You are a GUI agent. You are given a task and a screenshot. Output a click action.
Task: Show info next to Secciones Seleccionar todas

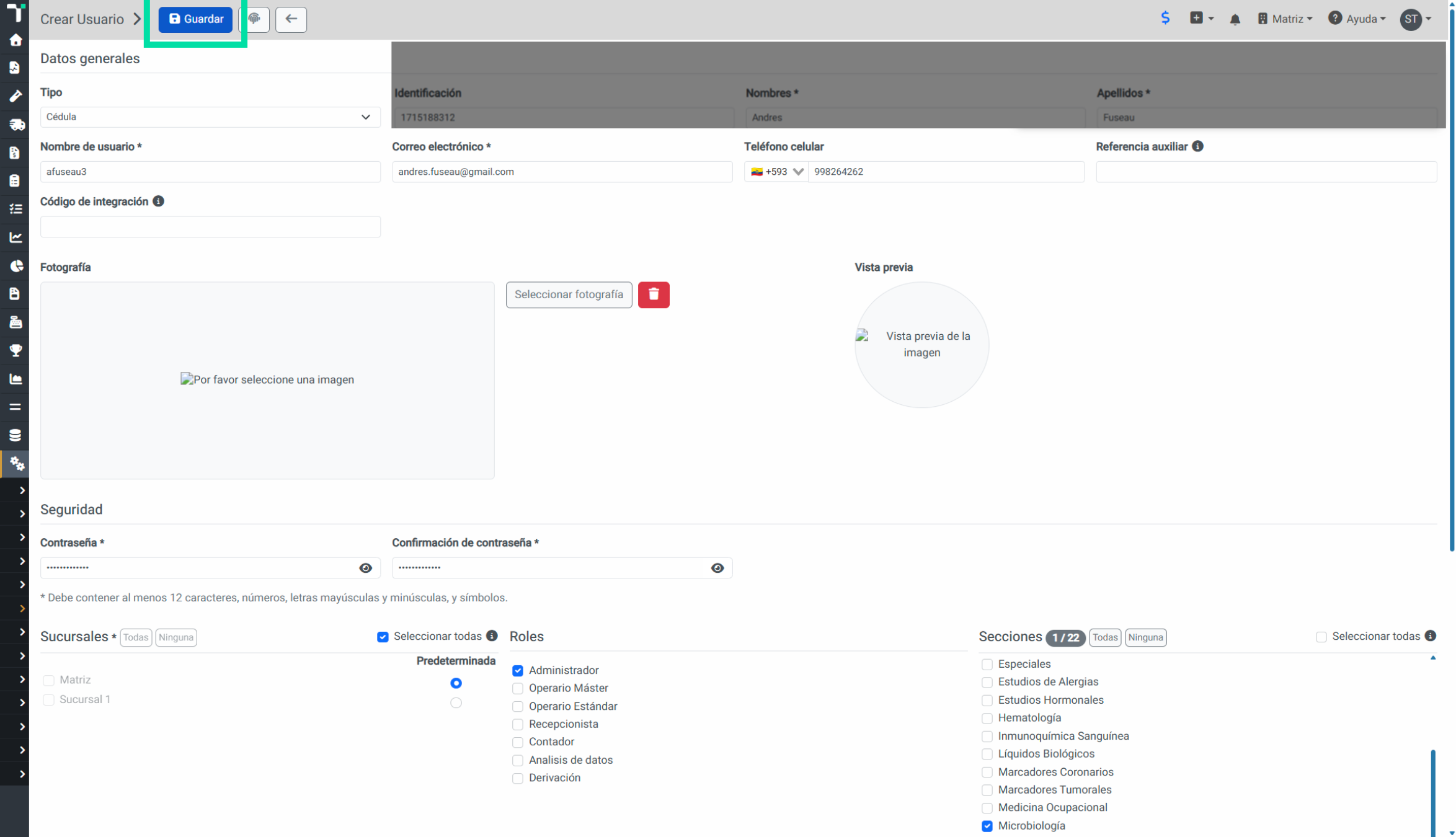1430,636
